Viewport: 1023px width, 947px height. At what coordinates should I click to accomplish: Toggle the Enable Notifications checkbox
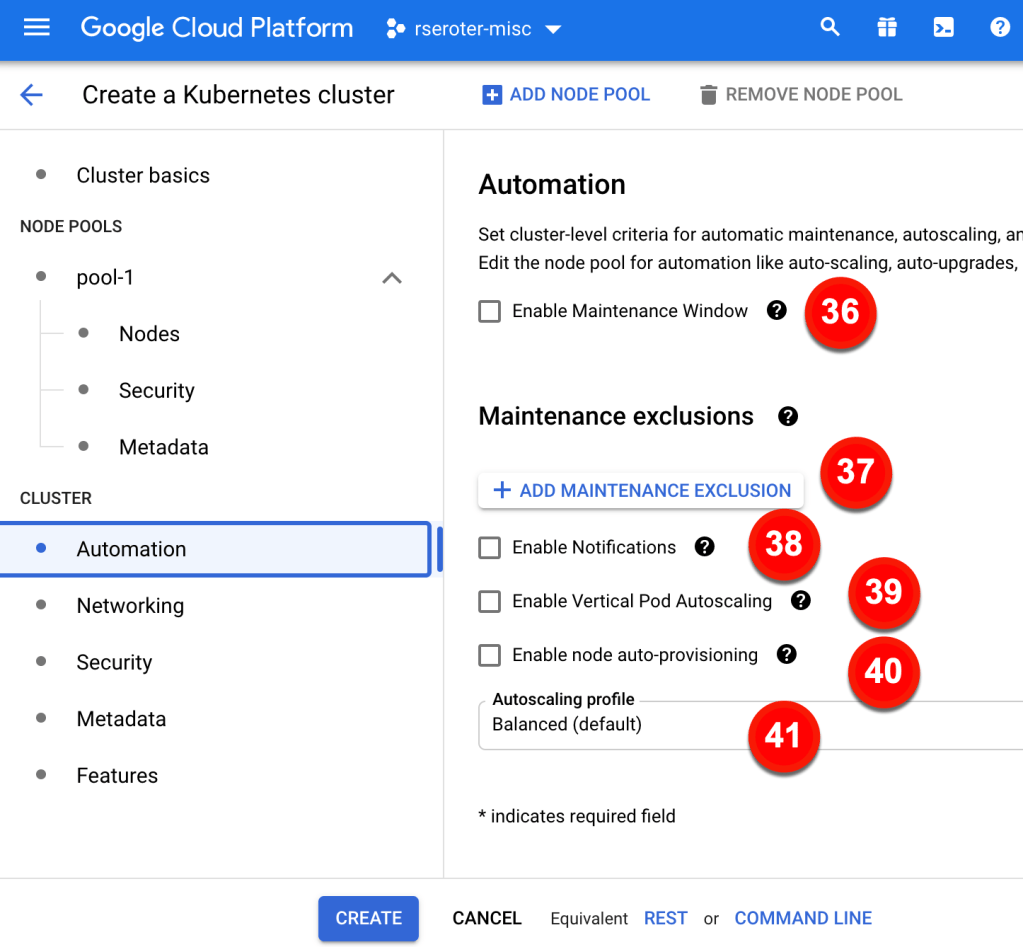pyautogui.click(x=489, y=548)
